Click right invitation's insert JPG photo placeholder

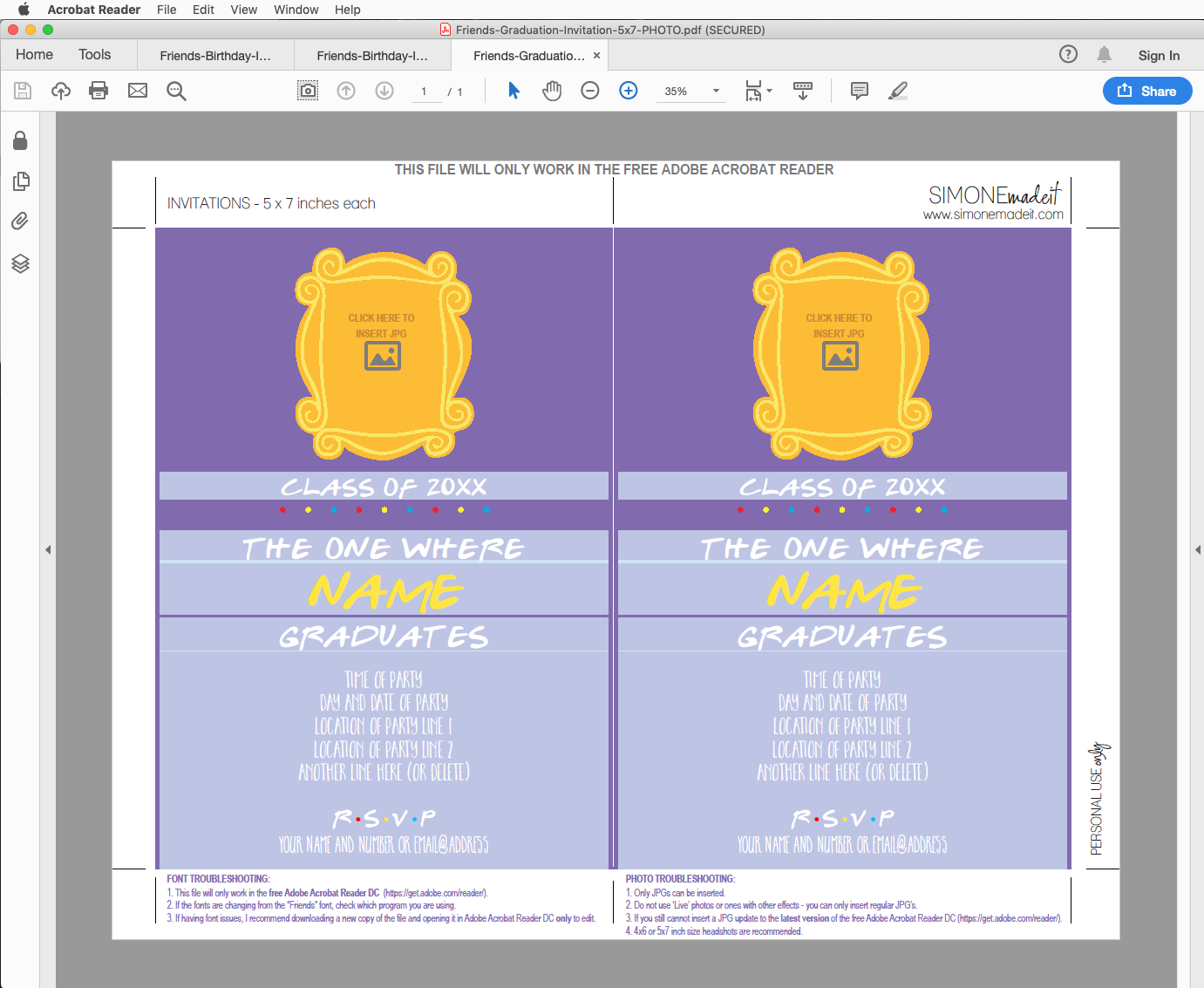tap(840, 341)
